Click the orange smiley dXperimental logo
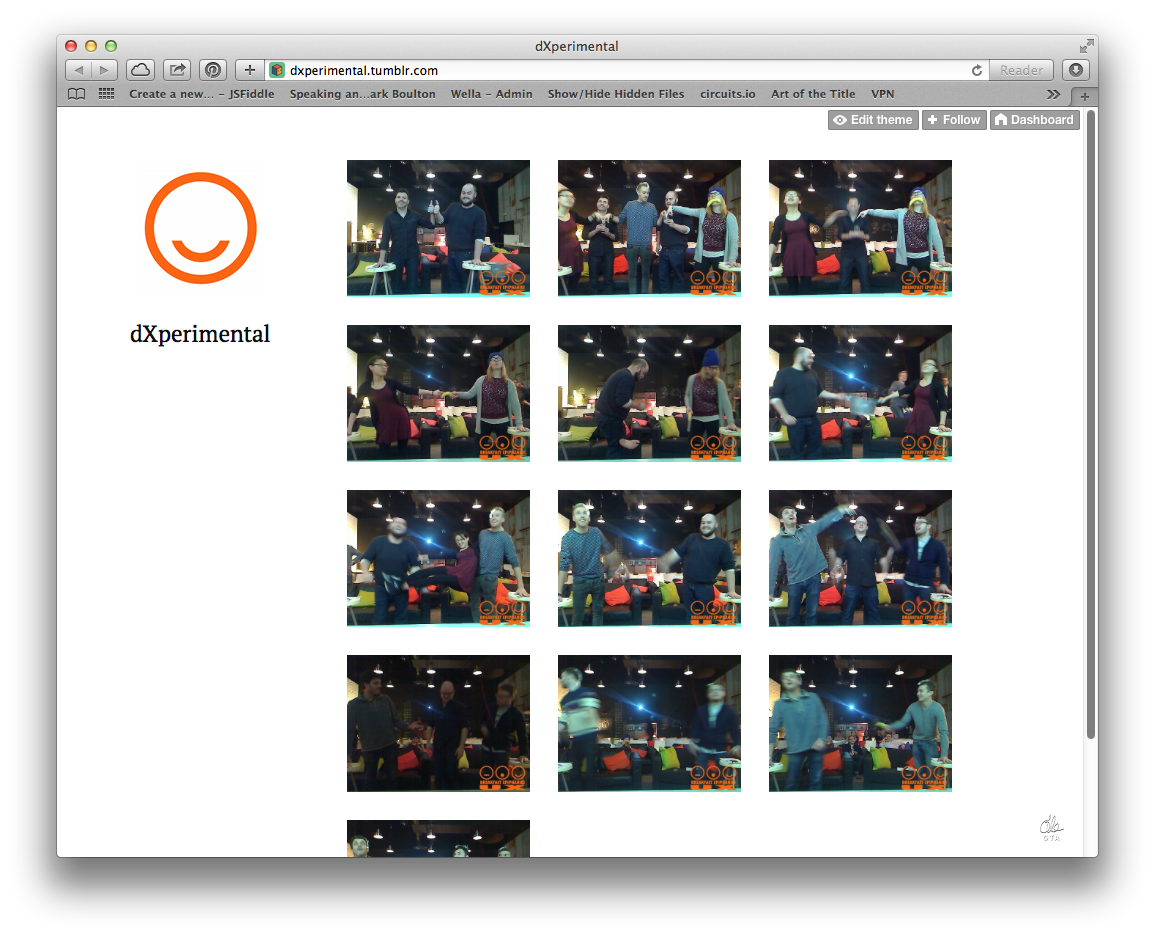1155x936 pixels. [x=201, y=229]
